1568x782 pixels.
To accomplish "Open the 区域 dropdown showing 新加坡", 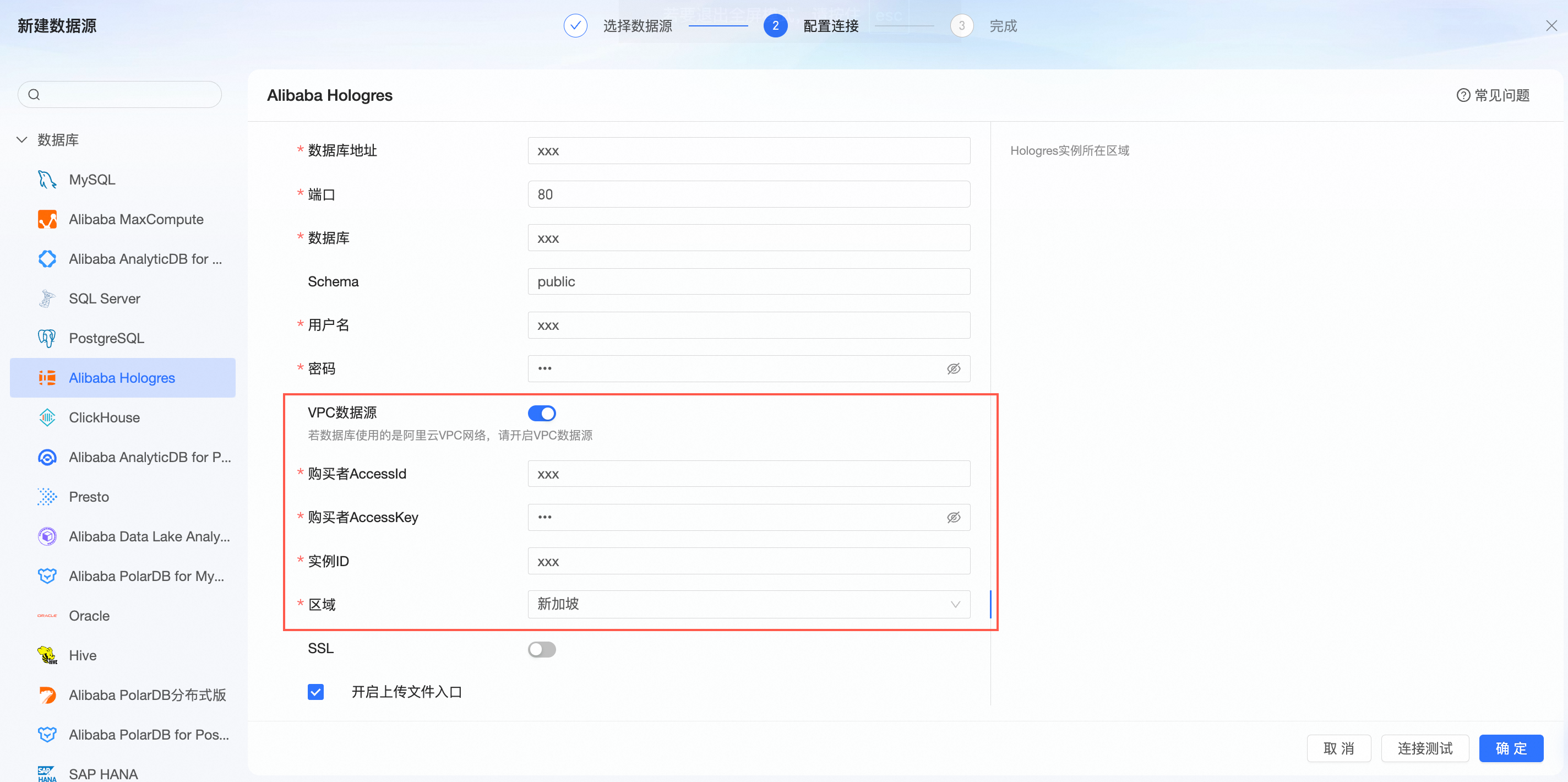I will pyautogui.click(x=749, y=604).
